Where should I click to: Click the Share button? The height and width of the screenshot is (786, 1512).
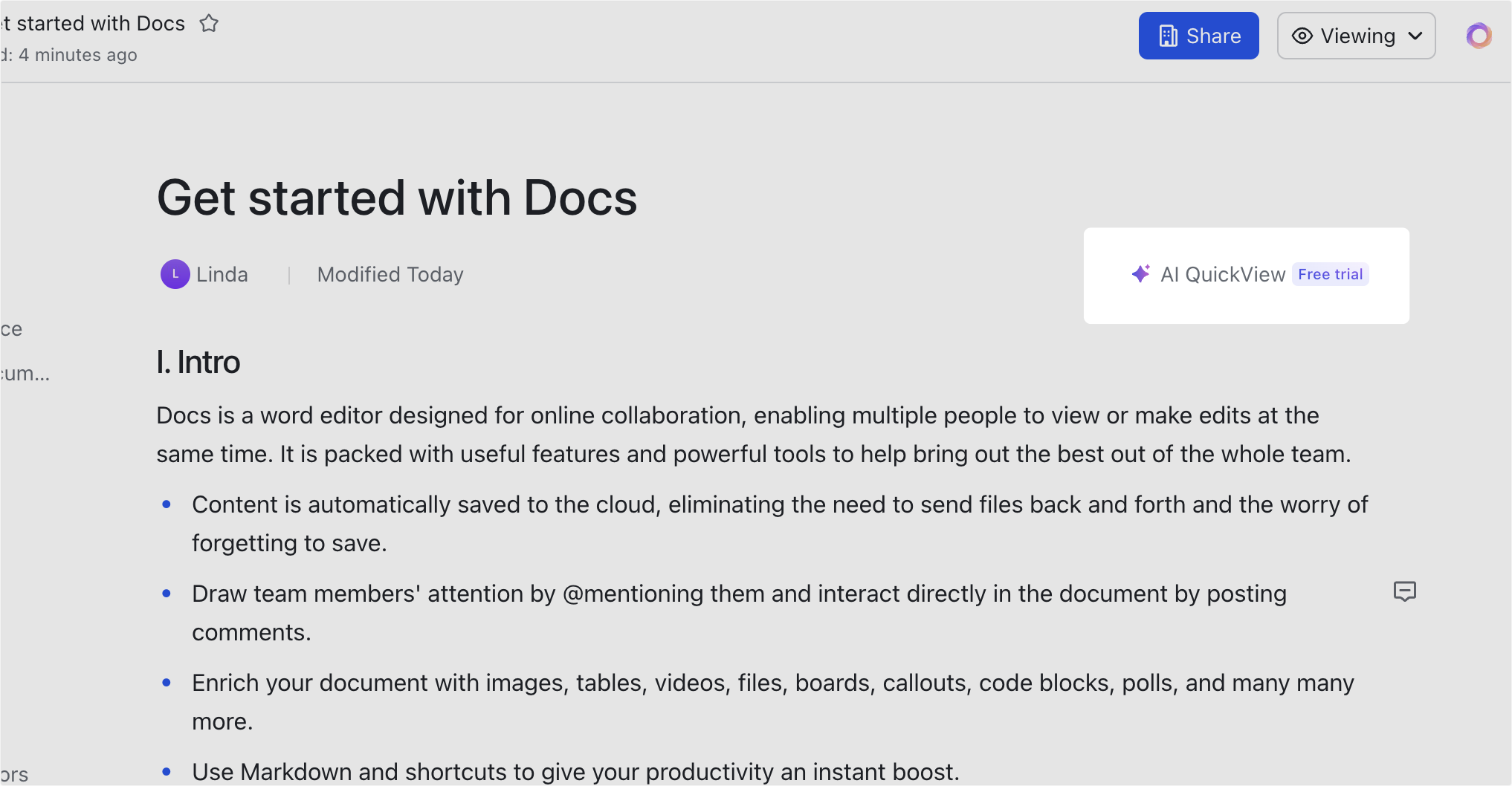click(1198, 36)
